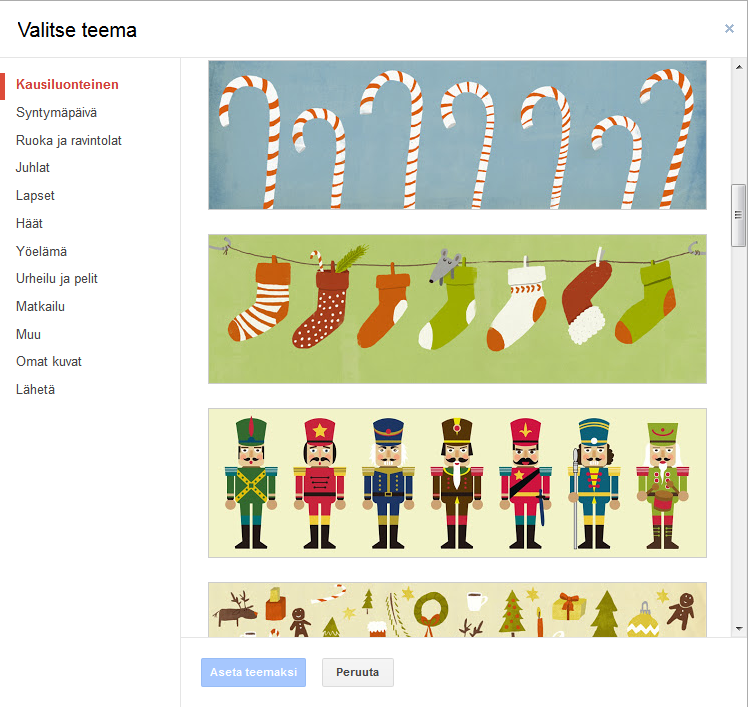Go to Lähetä upload option

(x=35, y=389)
